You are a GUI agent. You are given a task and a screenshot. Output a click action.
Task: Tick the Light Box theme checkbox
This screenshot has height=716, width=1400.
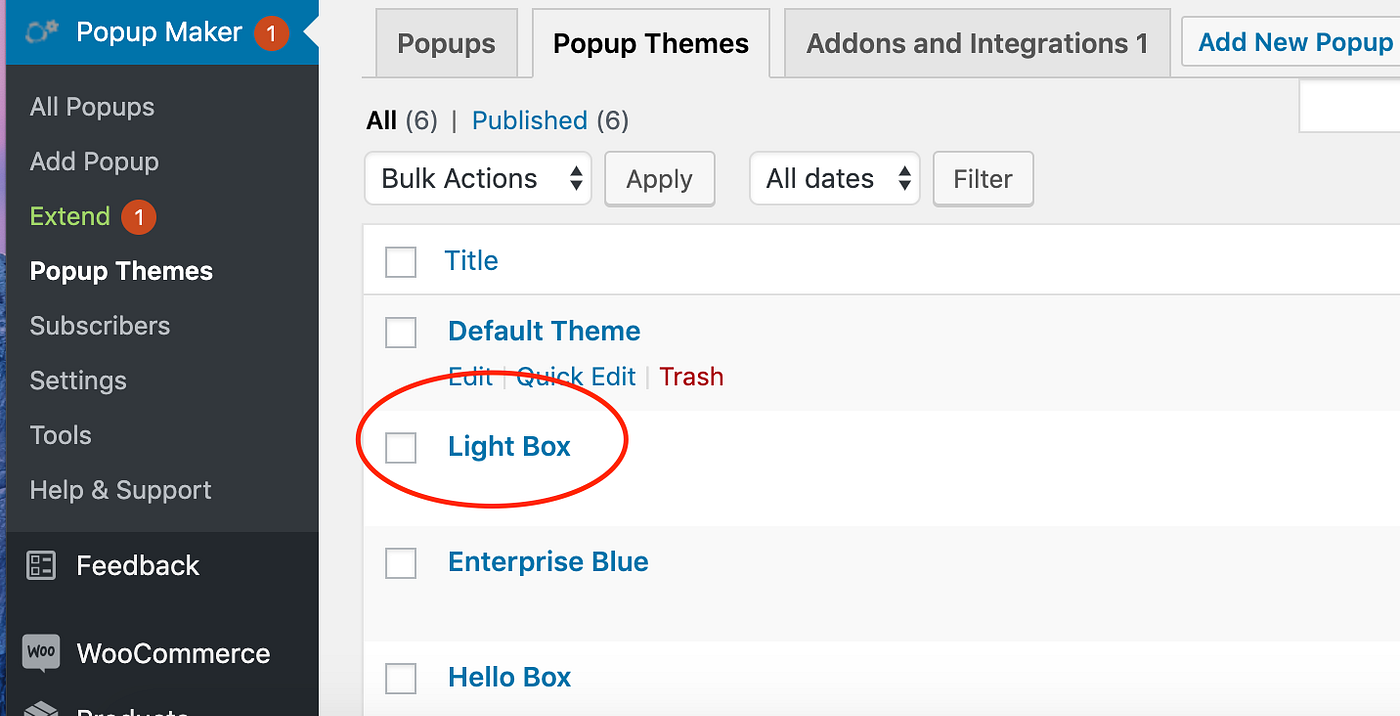coord(401,447)
